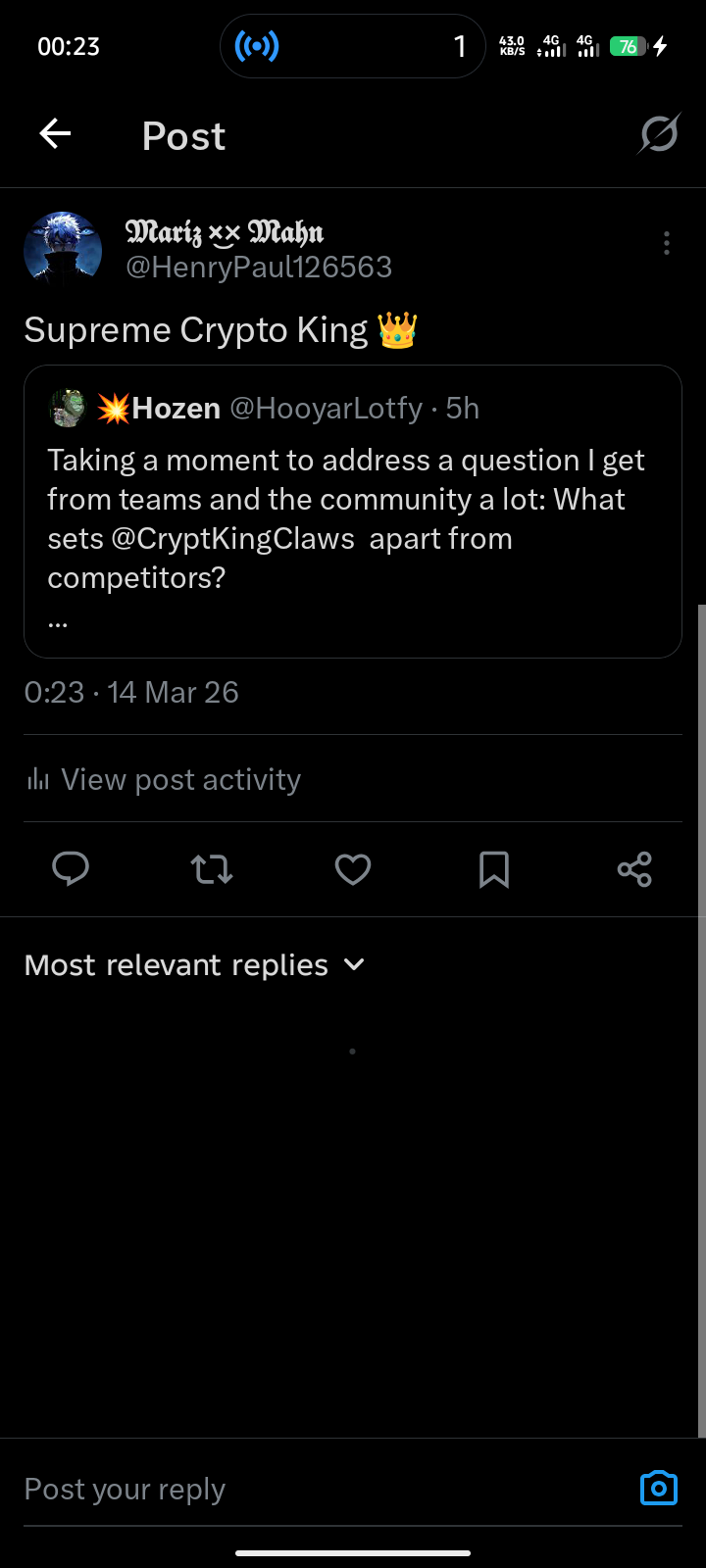Image resolution: width=706 pixels, height=1568 pixels.
Task: Tap the 0:23 · 14 Mar 26 timestamp
Action: point(131,693)
